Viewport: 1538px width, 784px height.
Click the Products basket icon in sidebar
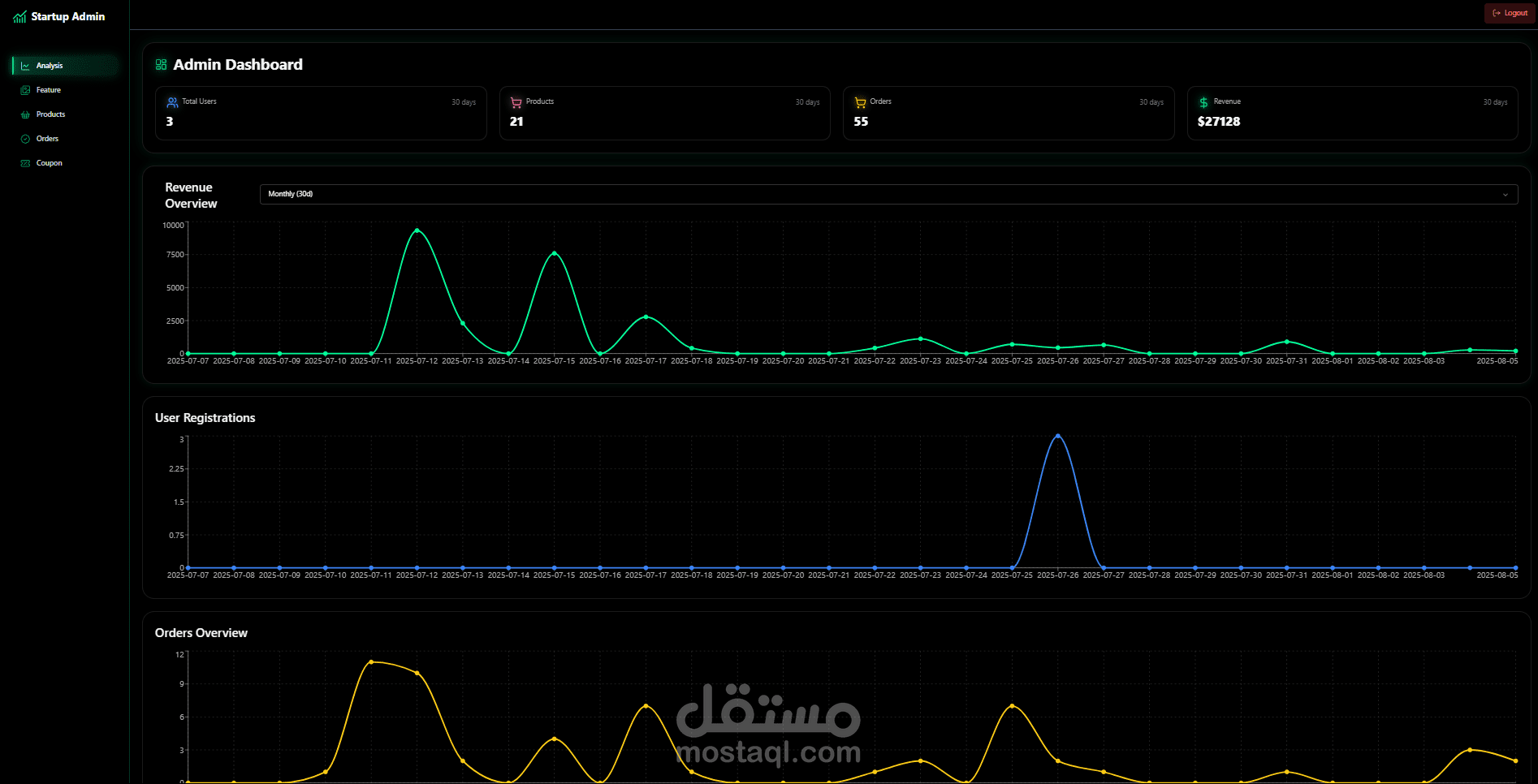point(25,114)
